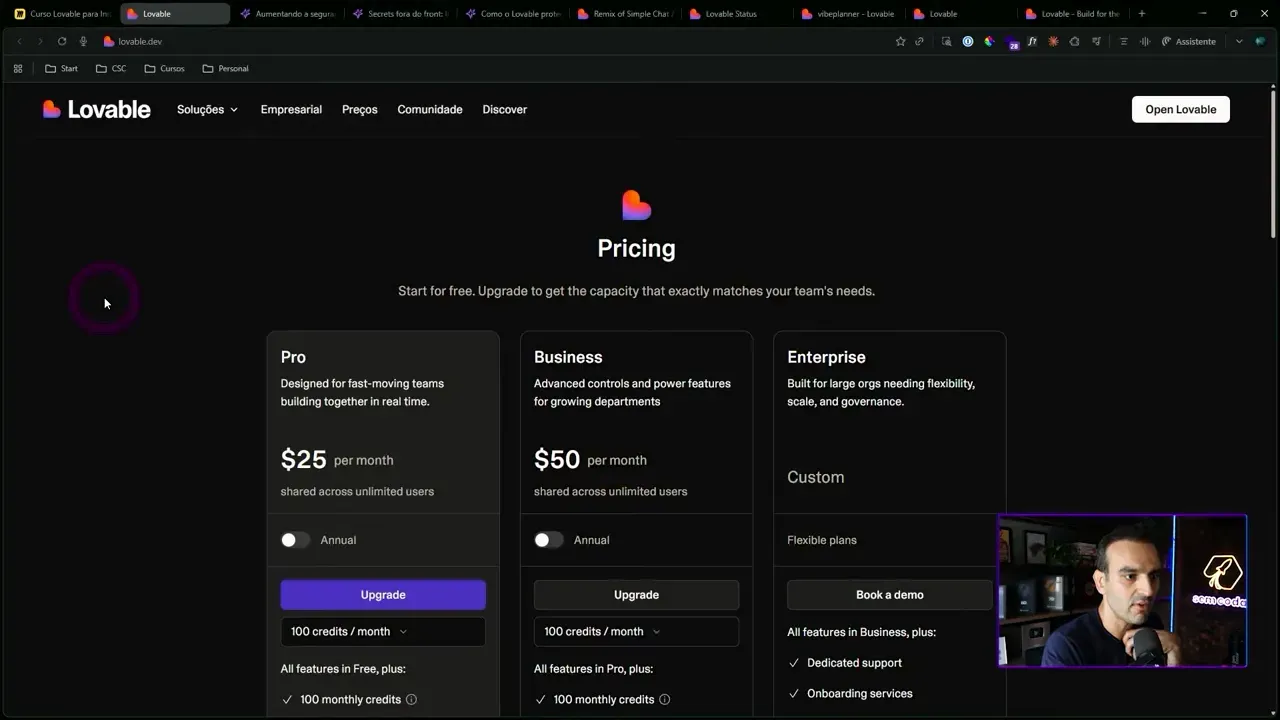Enable Annual billing on the Business plan
This screenshot has width=1280, height=720.
pyautogui.click(x=548, y=539)
